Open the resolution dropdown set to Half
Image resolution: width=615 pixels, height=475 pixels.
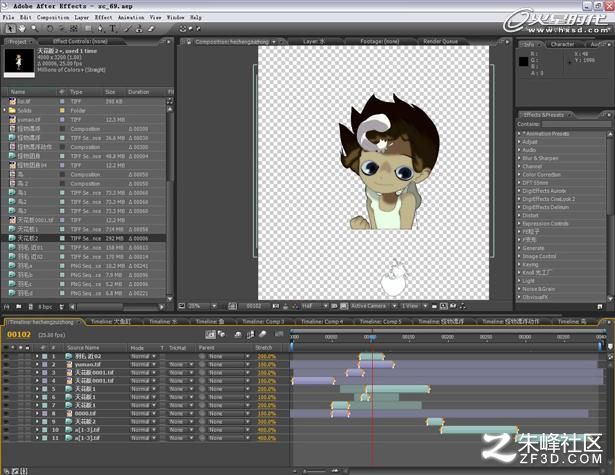[x=314, y=306]
